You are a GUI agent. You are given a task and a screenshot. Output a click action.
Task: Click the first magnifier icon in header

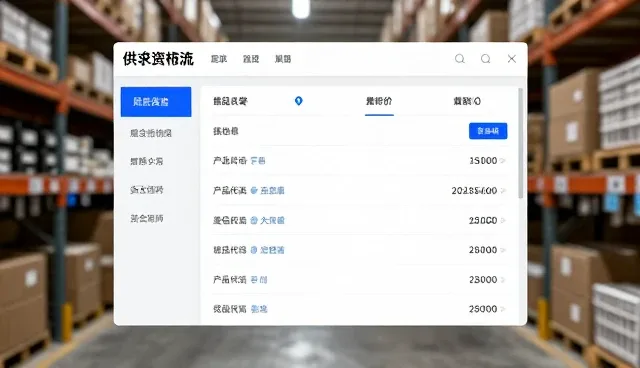point(460,59)
